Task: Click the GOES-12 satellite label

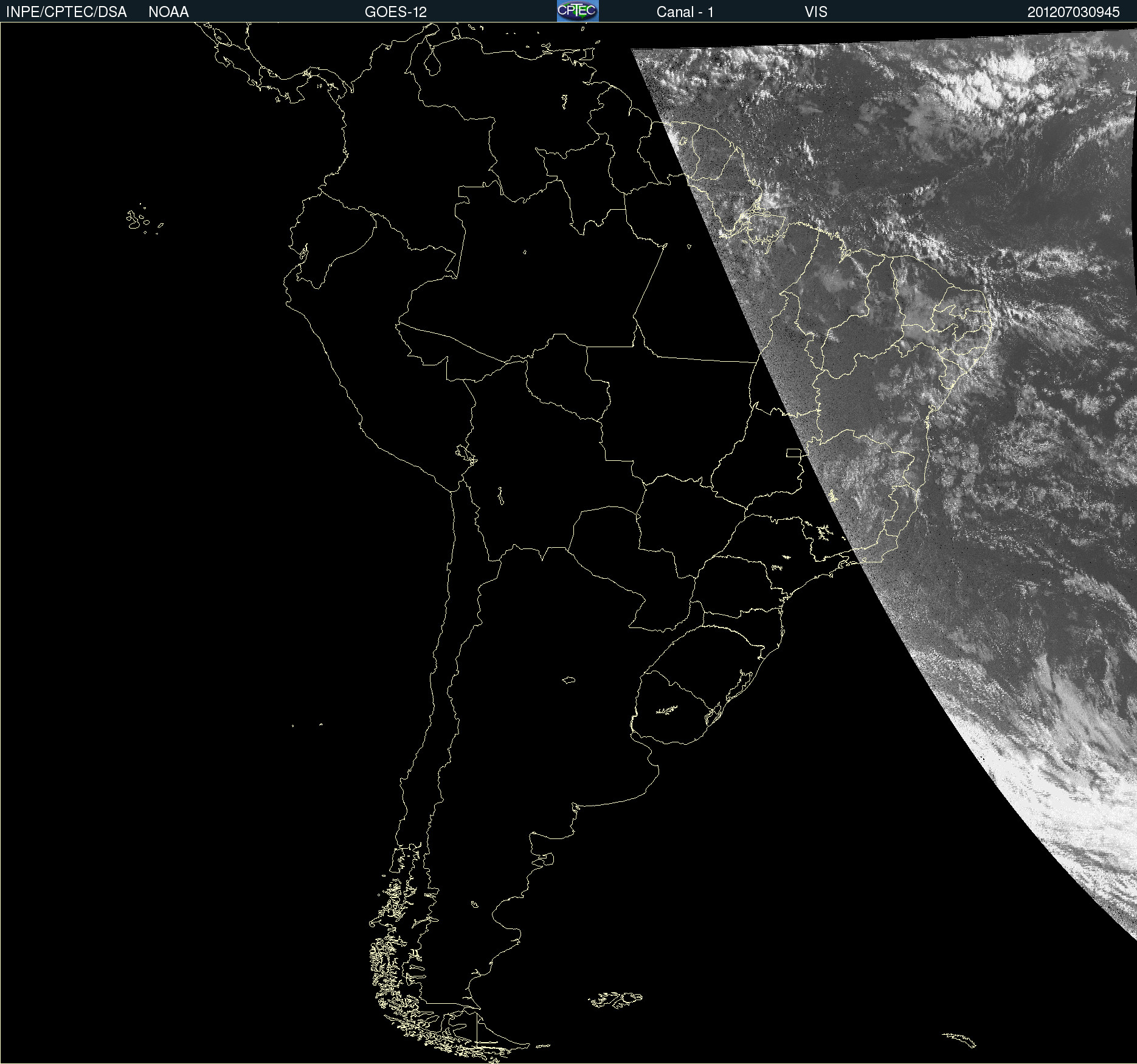Action: pos(396,12)
